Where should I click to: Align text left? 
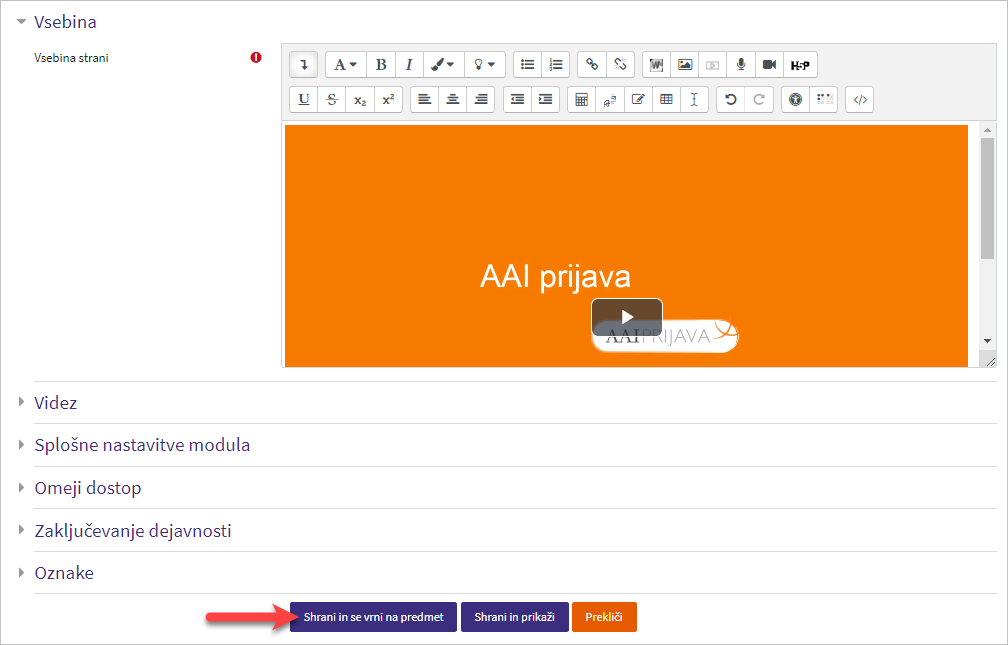click(x=424, y=99)
